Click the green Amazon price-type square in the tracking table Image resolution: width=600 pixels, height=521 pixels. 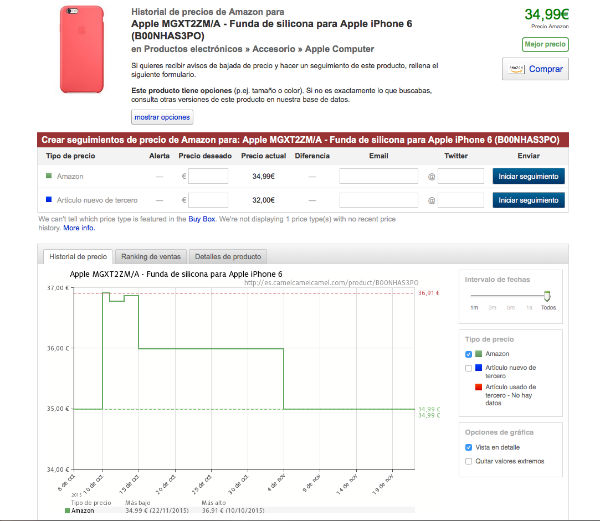[50, 176]
